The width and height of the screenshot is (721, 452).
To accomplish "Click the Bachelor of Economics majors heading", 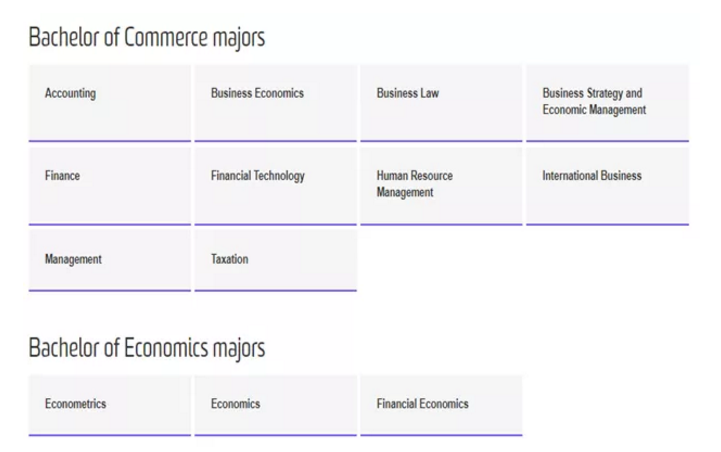I will pos(146,348).
